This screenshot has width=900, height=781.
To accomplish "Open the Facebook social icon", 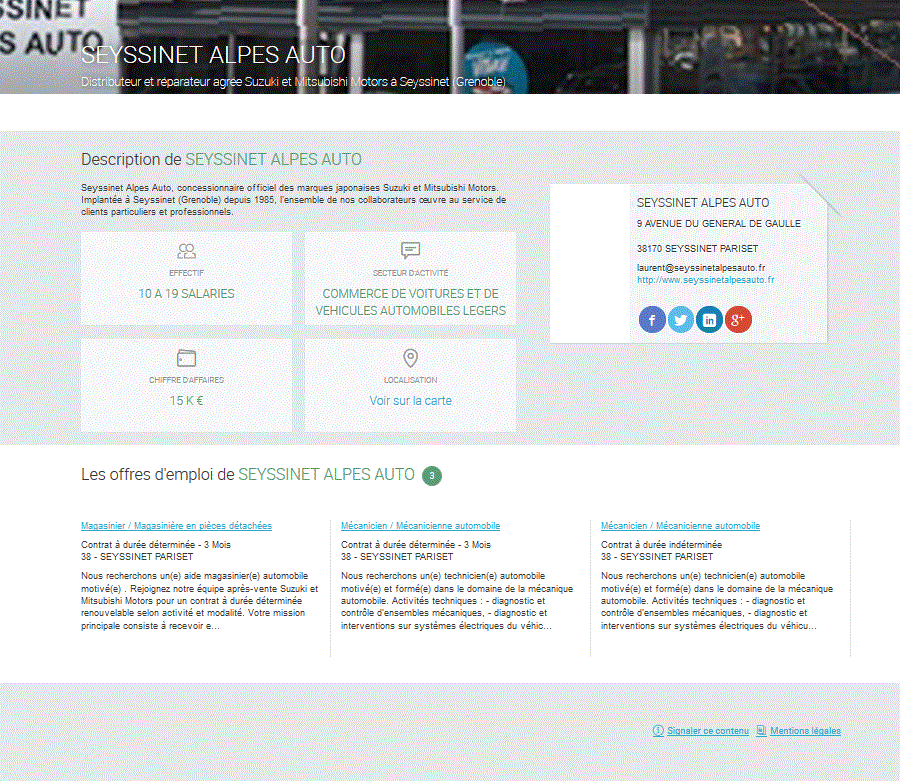I will click(652, 320).
